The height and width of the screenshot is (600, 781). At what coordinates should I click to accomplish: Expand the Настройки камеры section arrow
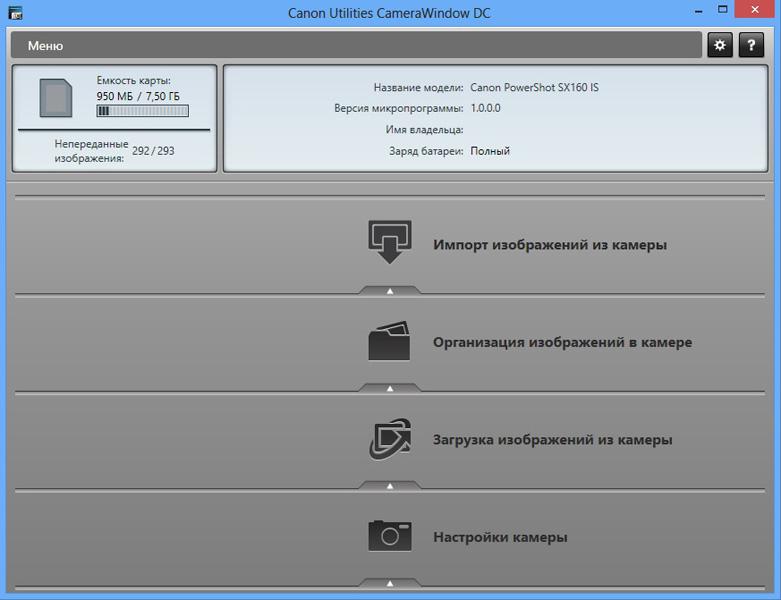[390, 583]
